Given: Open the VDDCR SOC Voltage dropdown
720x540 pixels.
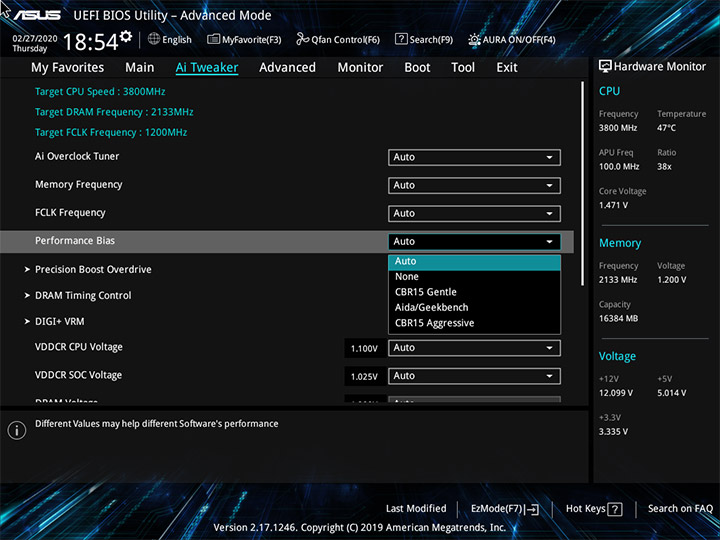Looking at the screenshot, I should 474,376.
